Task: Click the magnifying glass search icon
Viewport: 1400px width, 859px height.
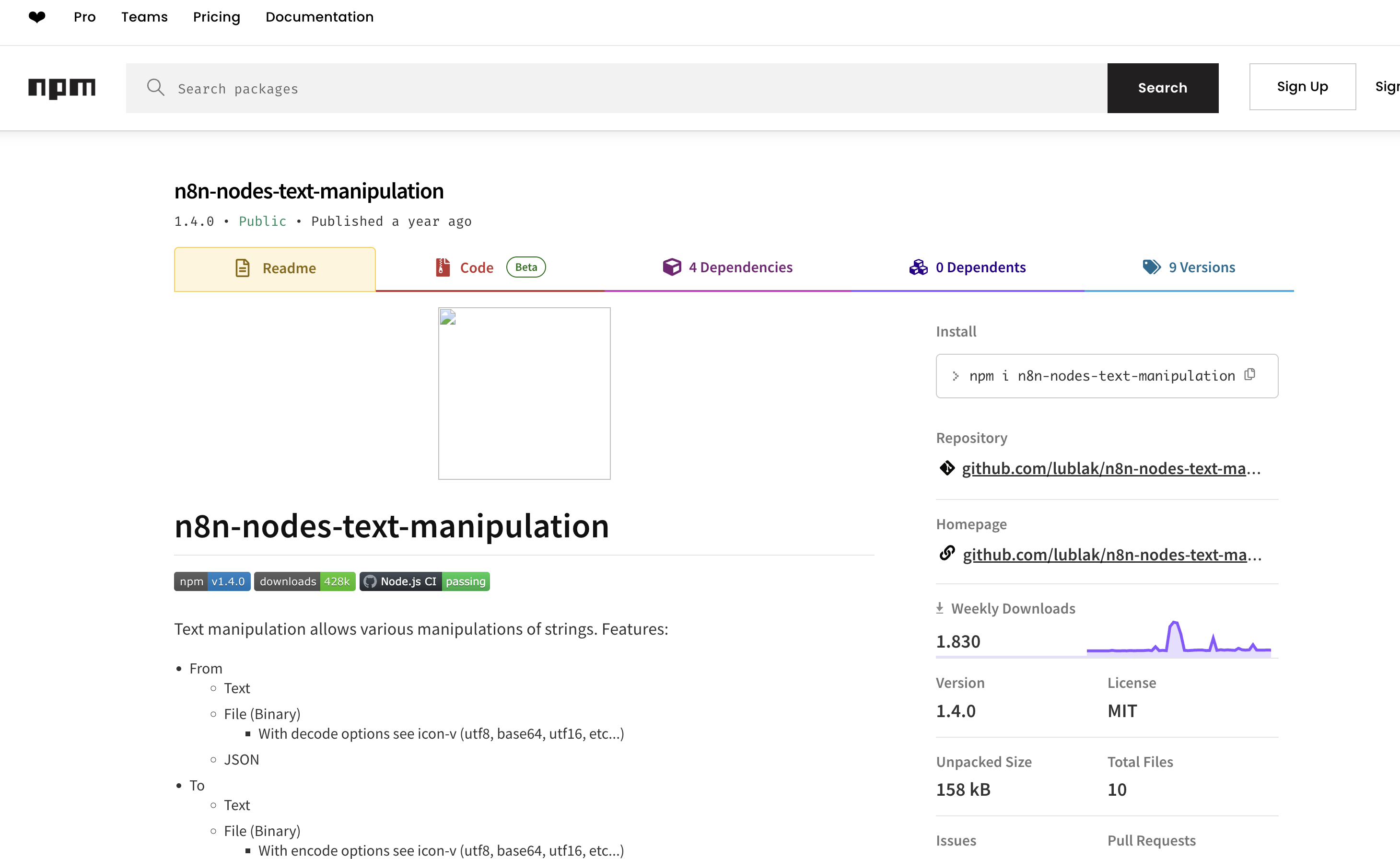Action: 156,88
